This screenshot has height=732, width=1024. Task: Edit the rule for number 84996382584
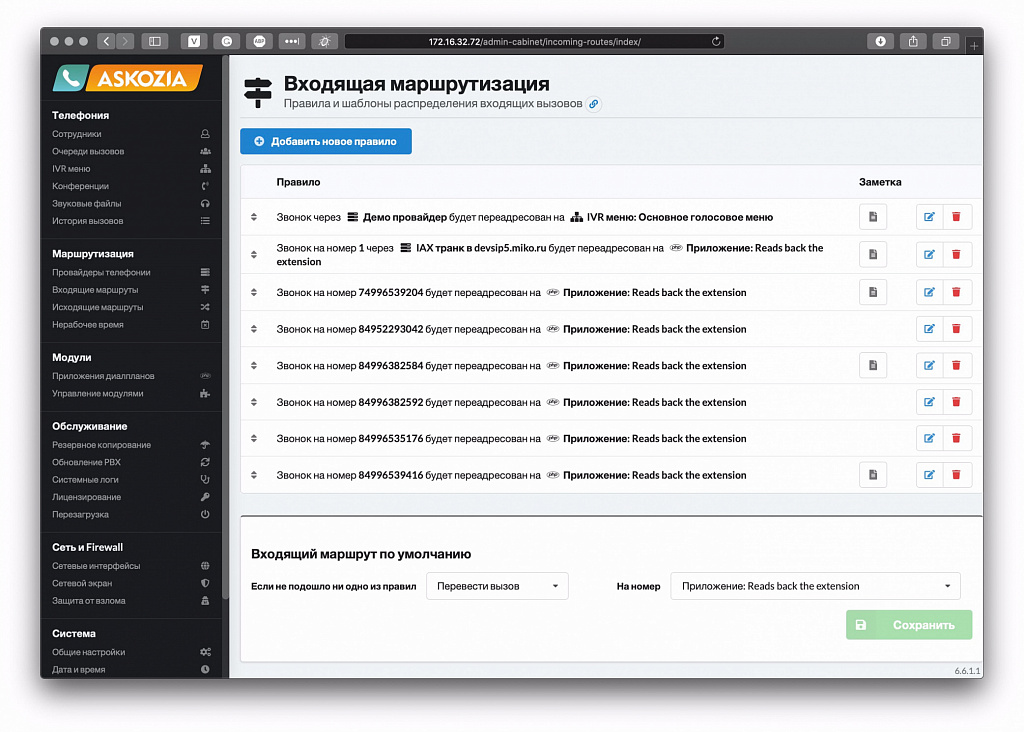tap(929, 365)
